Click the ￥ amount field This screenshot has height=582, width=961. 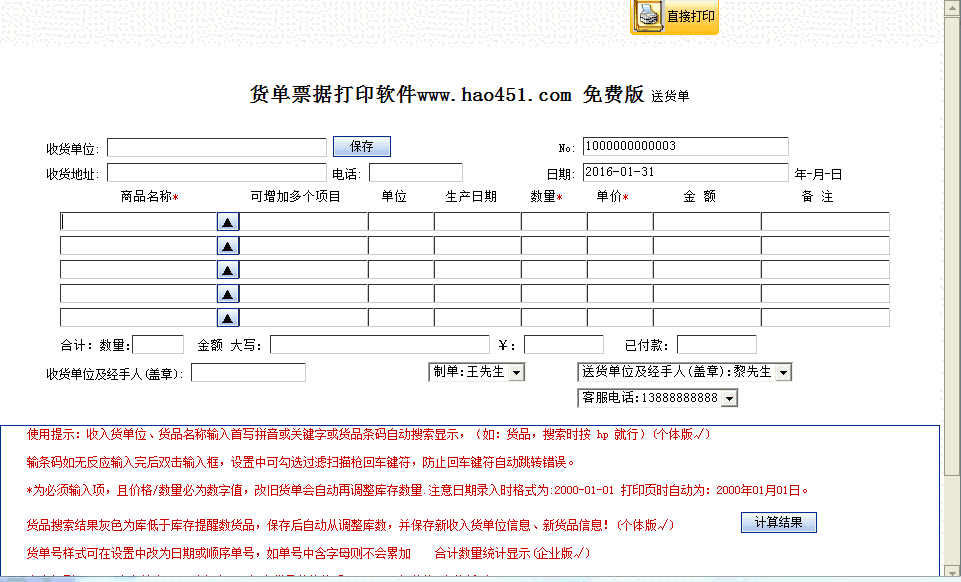coord(564,345)
